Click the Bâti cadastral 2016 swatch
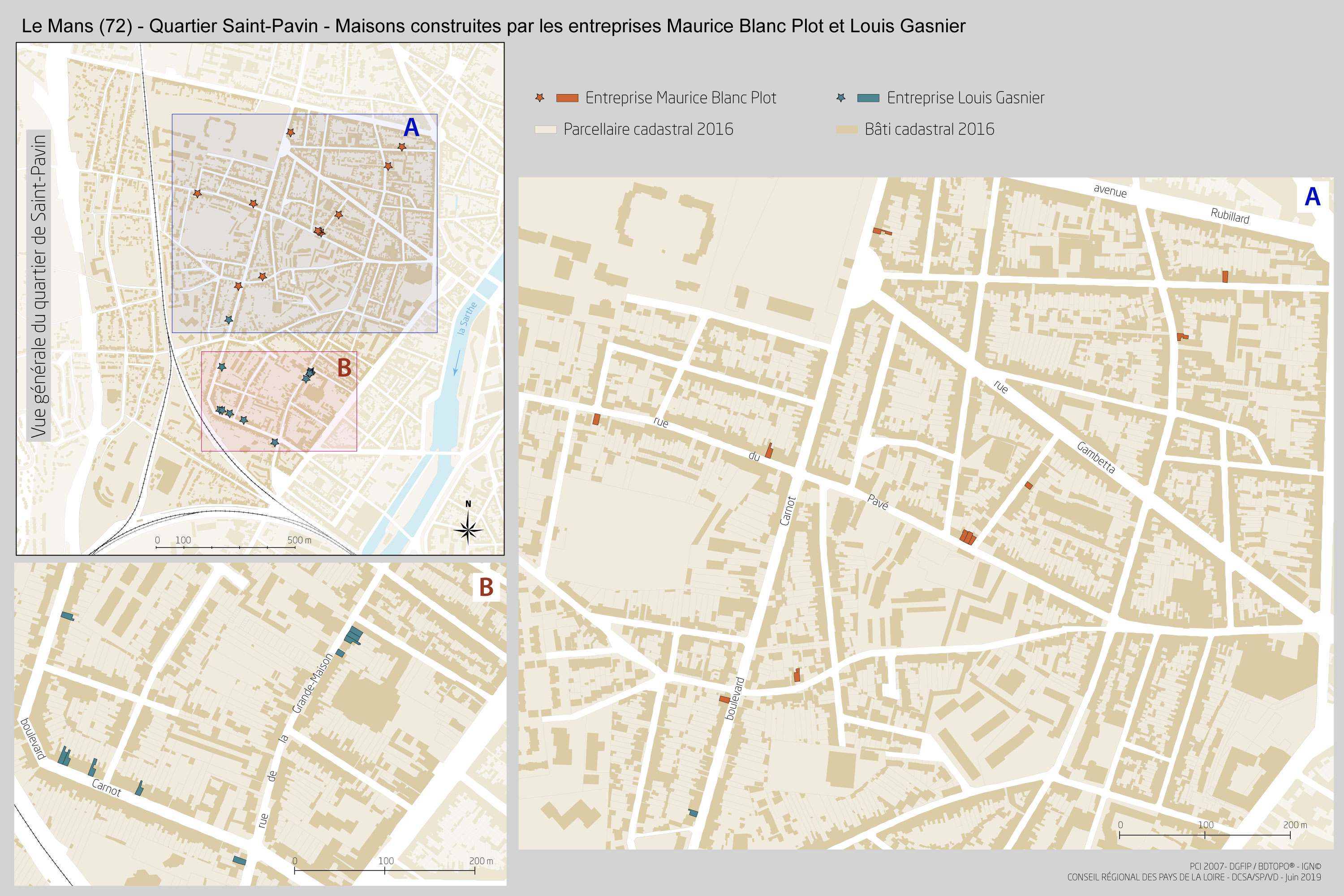This screenshot has height=896, width=1344. coord(847,130)
